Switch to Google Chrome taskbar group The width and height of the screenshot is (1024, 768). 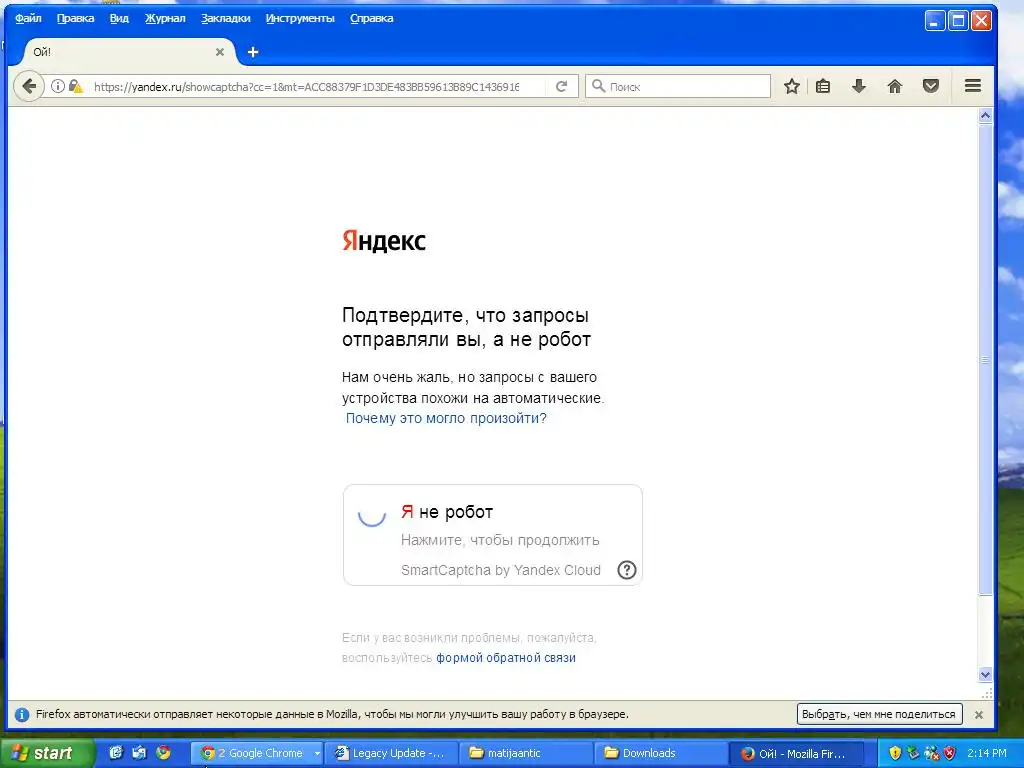tap(251, 753)
